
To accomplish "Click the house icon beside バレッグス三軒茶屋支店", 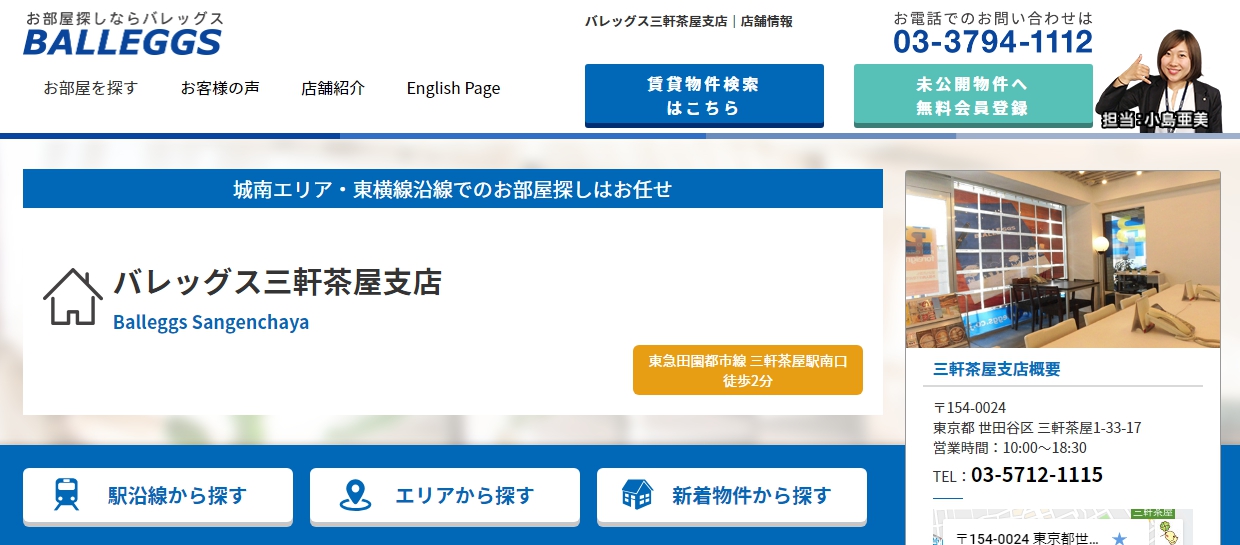I will pyautogui.click(x=73, y=297).
